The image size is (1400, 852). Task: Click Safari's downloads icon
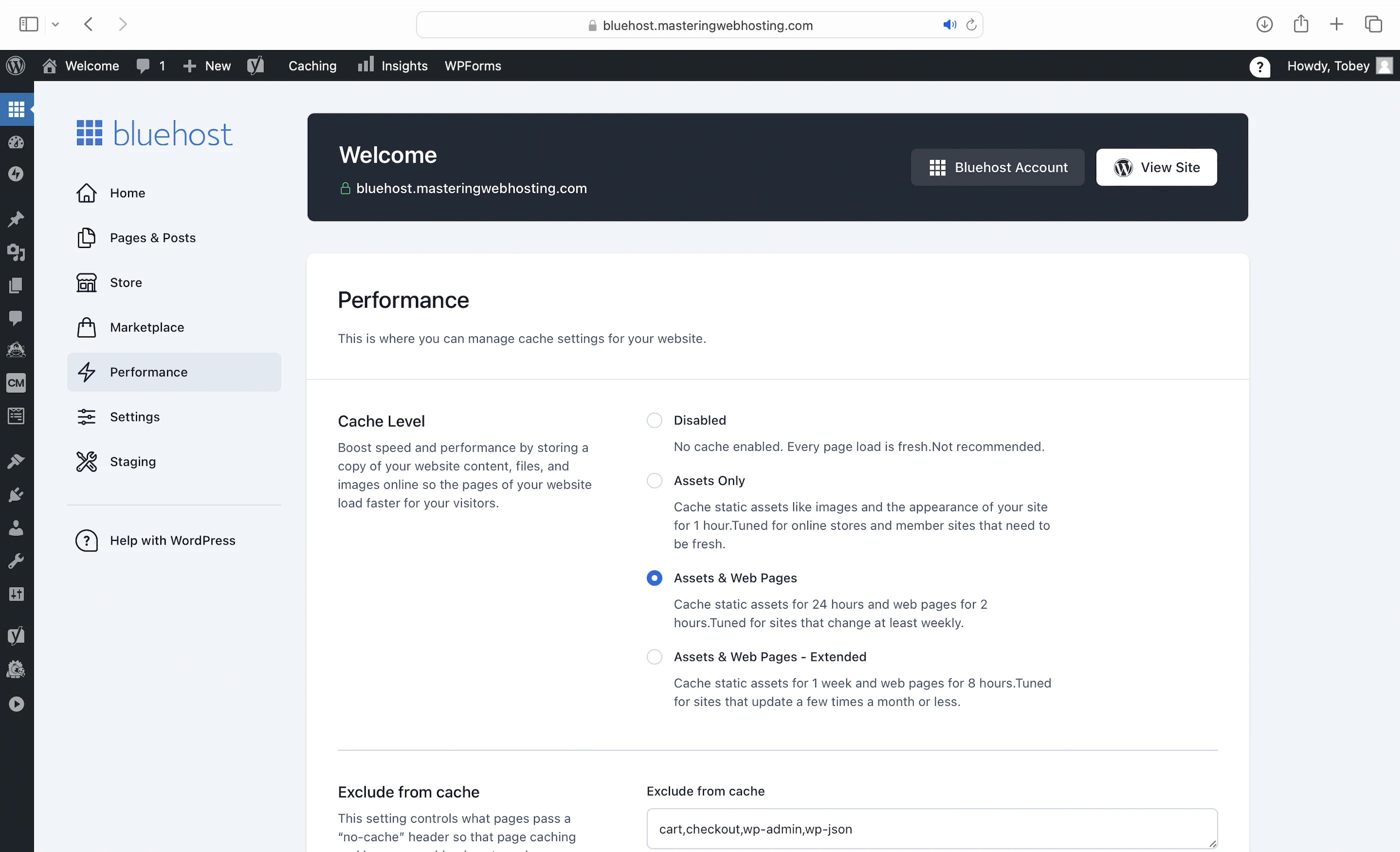1263,24
